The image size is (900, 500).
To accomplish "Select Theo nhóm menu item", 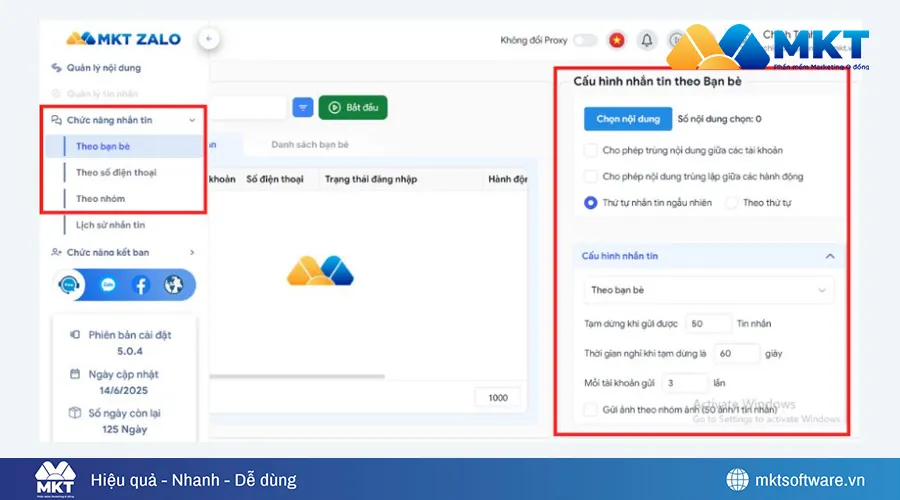I will [x=100, y=199].
